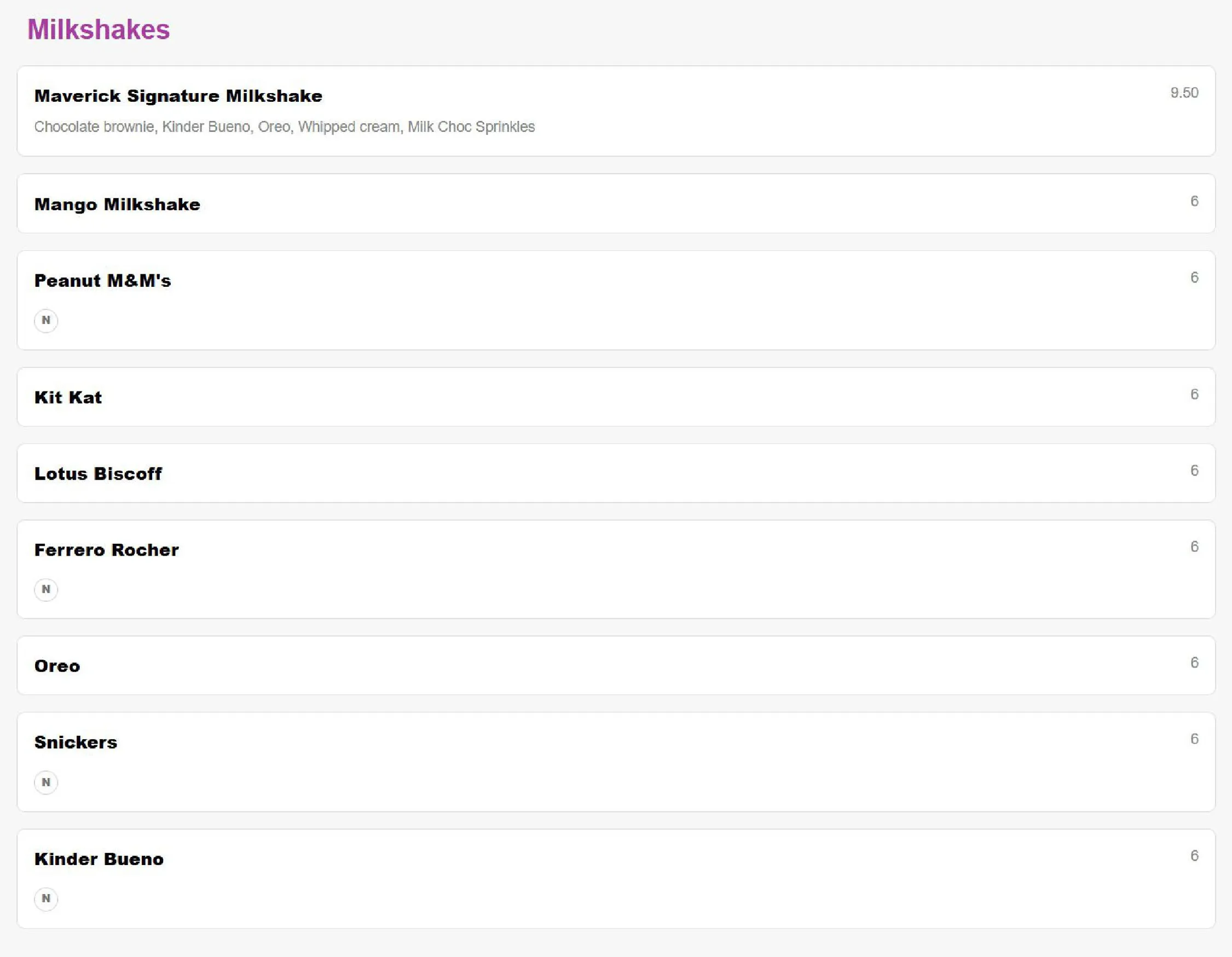Screen dimensions: 1232x957
Task: Select the Kit Kat milkshake
Action: pos(616,397)
